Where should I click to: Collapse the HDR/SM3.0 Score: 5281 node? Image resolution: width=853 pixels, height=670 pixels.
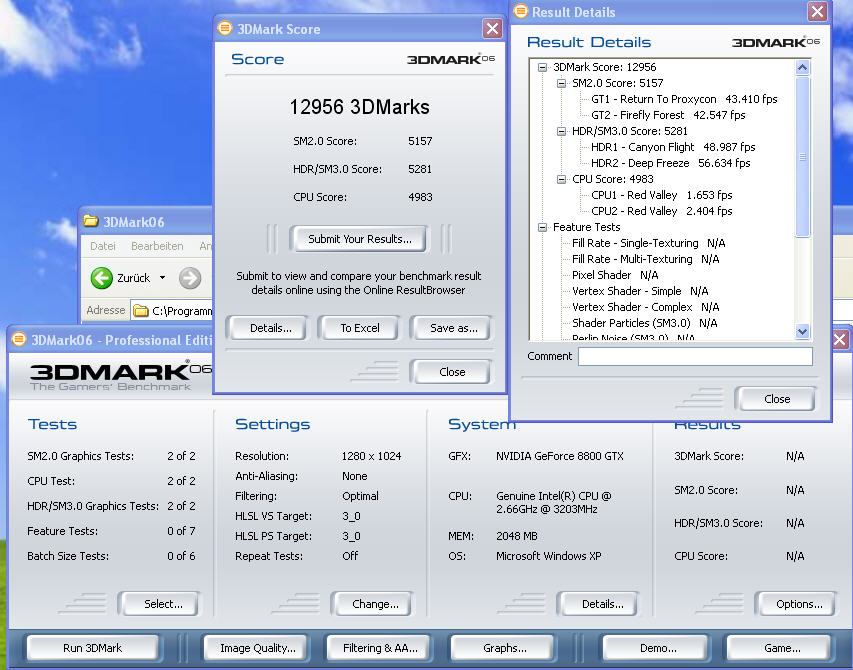pyautogui.click(x=561, y=131)
